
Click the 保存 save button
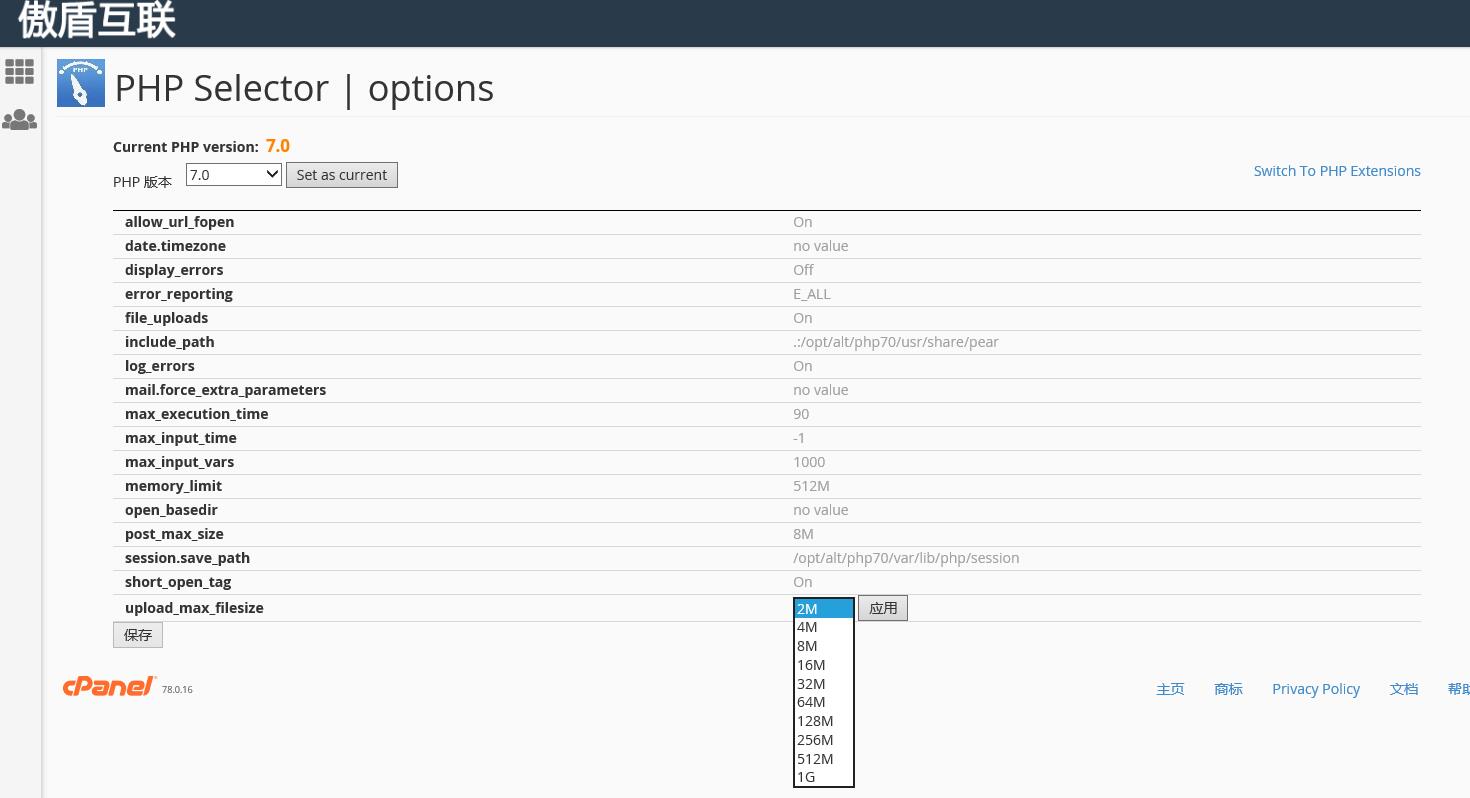coord(138,635)
